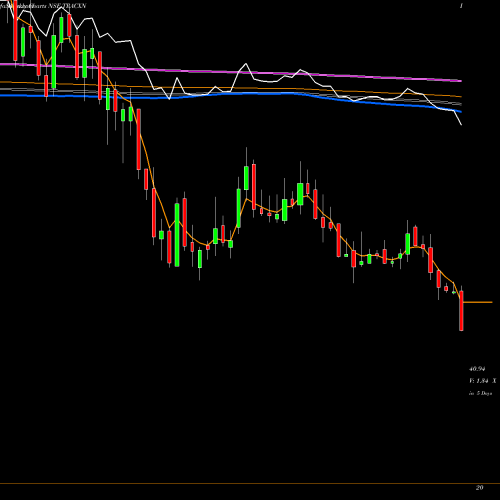This screenshot has height=500, width=500.
Task: Click the '20' axis label on the bottom axis
Action: tap(479, 488)
